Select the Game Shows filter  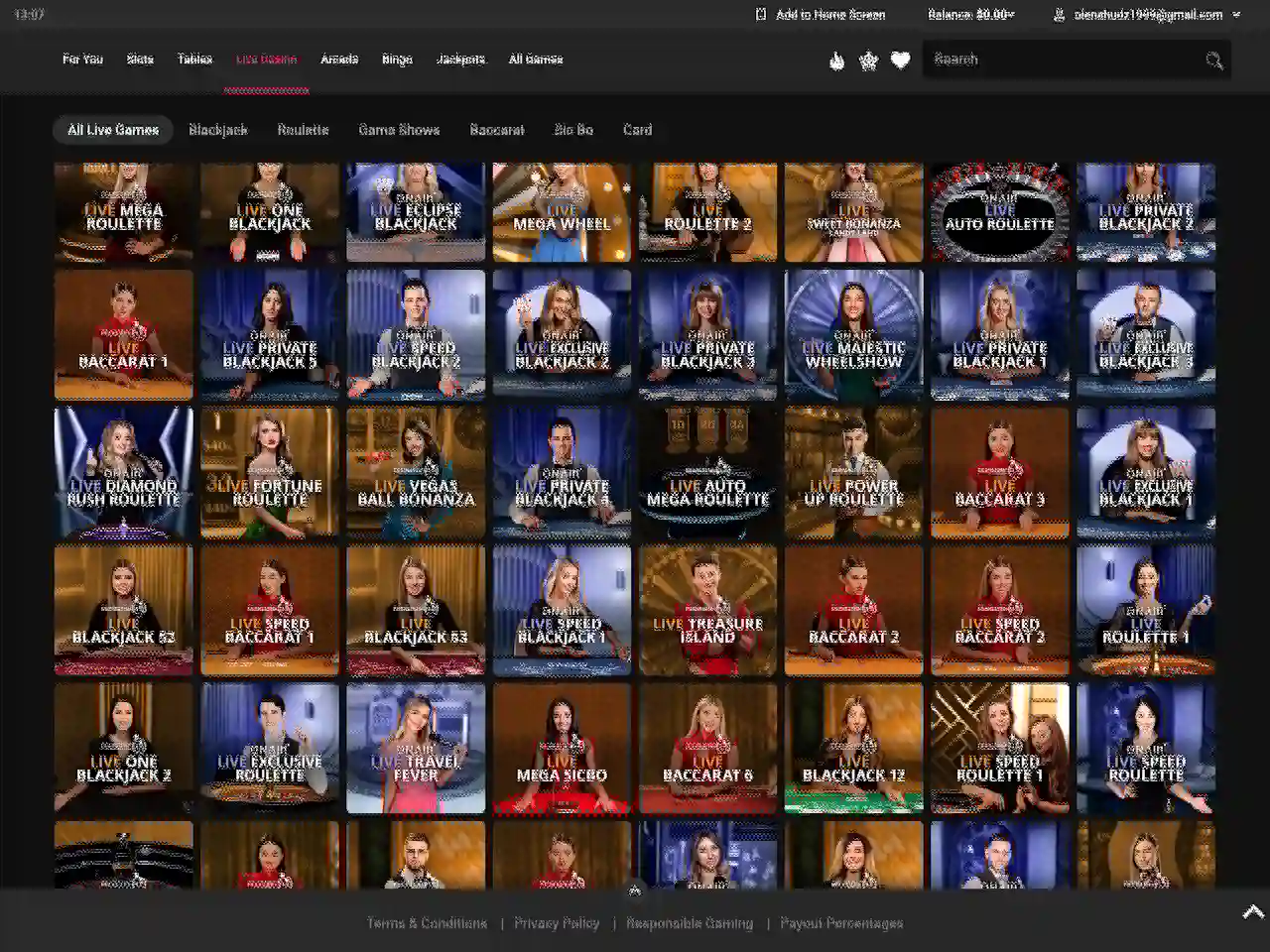[x=399, y=130]
